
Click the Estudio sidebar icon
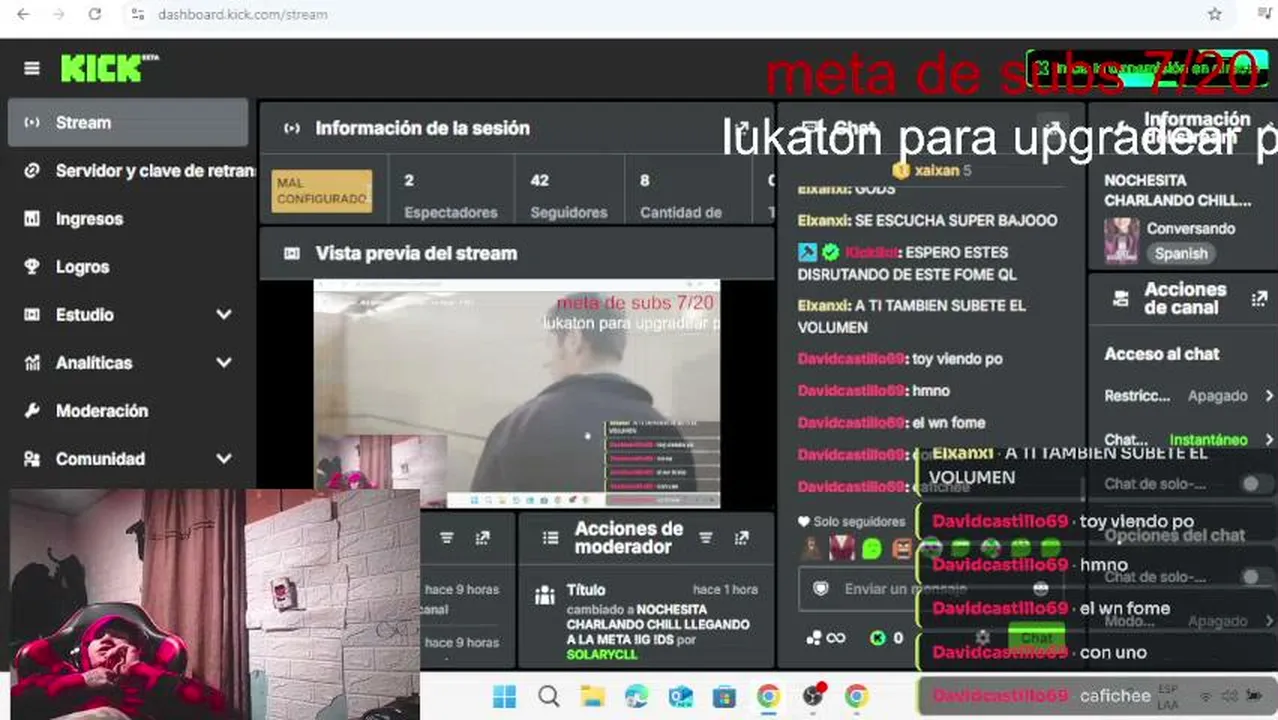32,315
